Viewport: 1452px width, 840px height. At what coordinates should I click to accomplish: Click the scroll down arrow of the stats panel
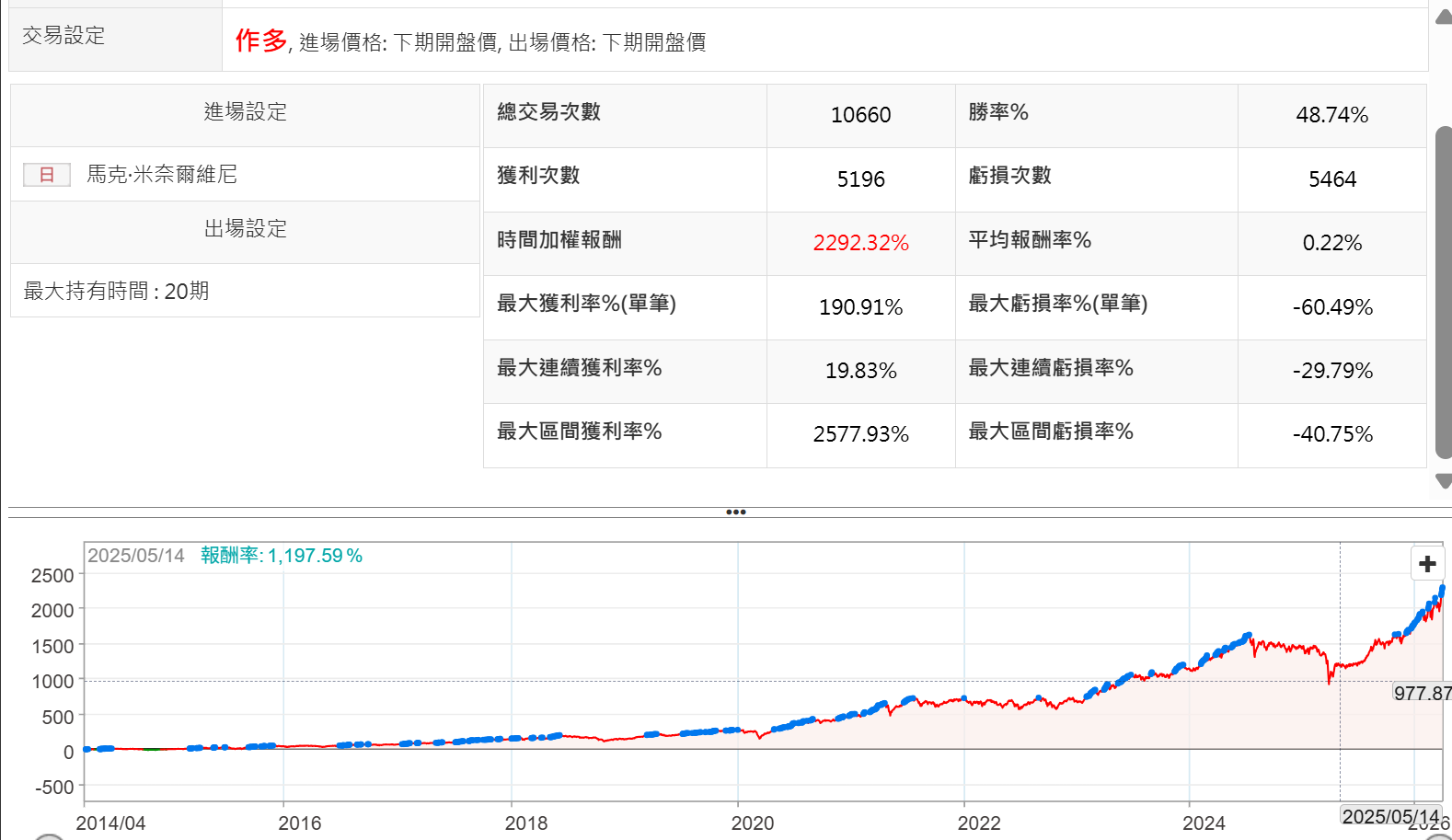coord(1443,480)
